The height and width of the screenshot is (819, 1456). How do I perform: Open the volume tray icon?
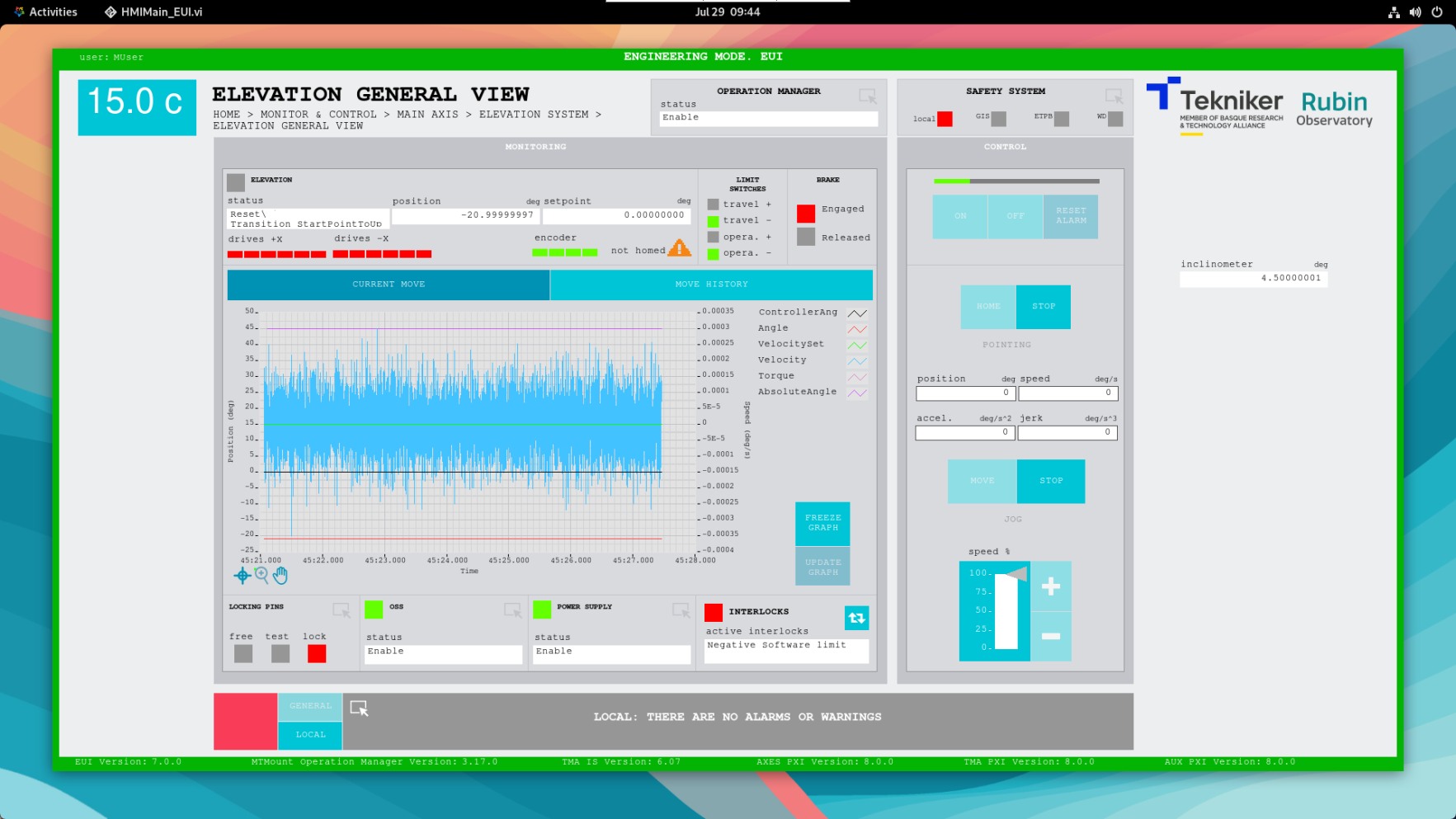pos(1415,12)
